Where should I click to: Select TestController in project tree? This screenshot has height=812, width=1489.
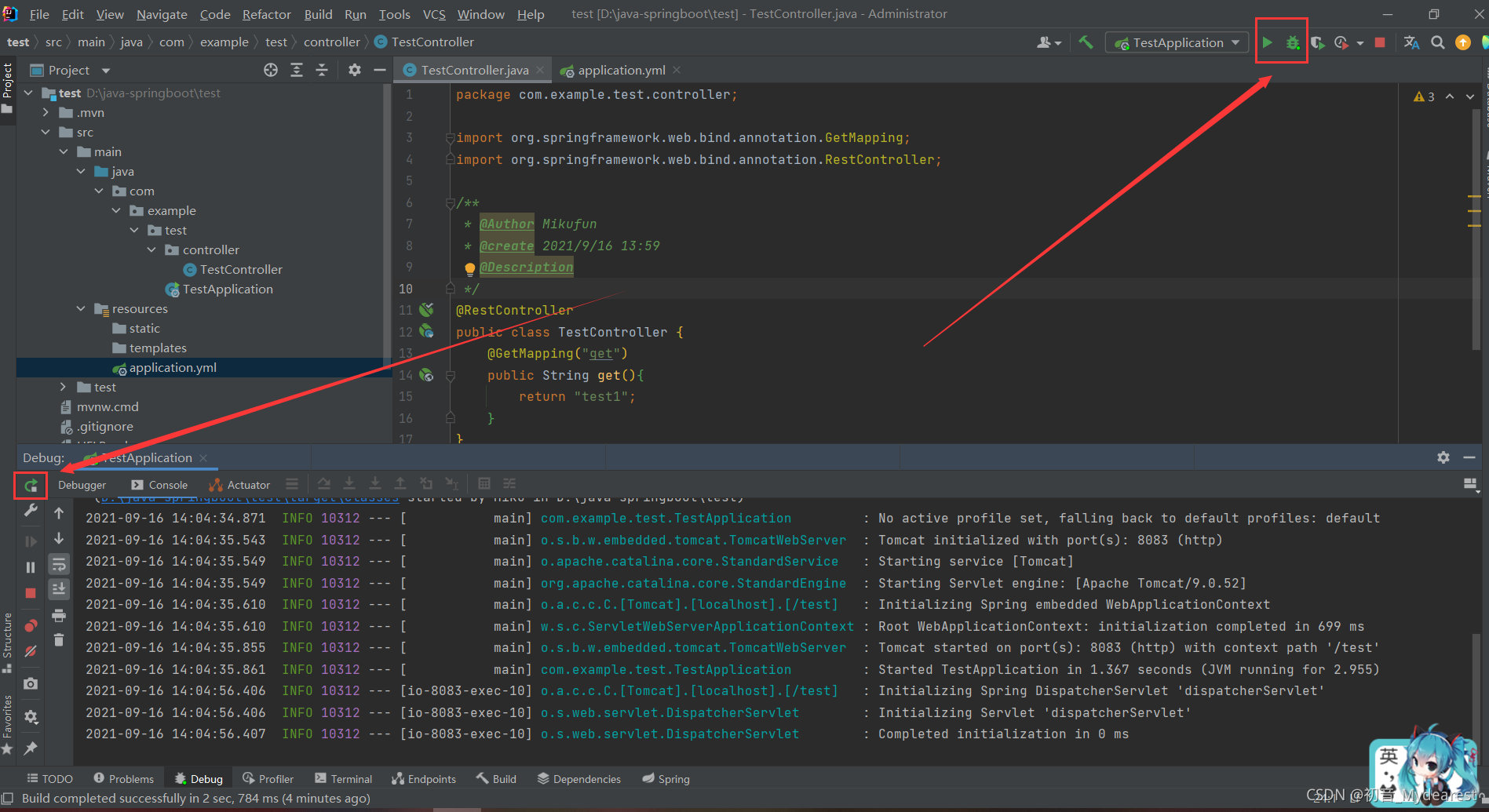[241, 269]
